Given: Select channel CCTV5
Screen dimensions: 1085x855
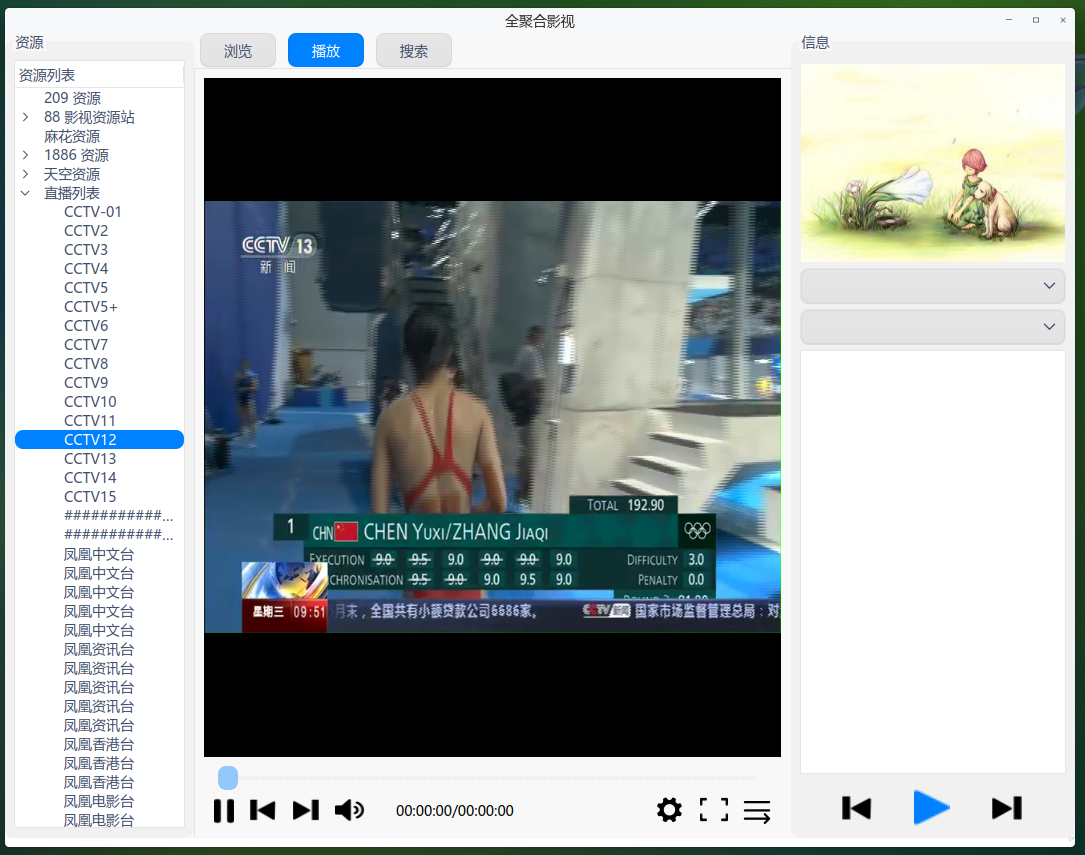Looking at the screenshot, I should [86, 288].
